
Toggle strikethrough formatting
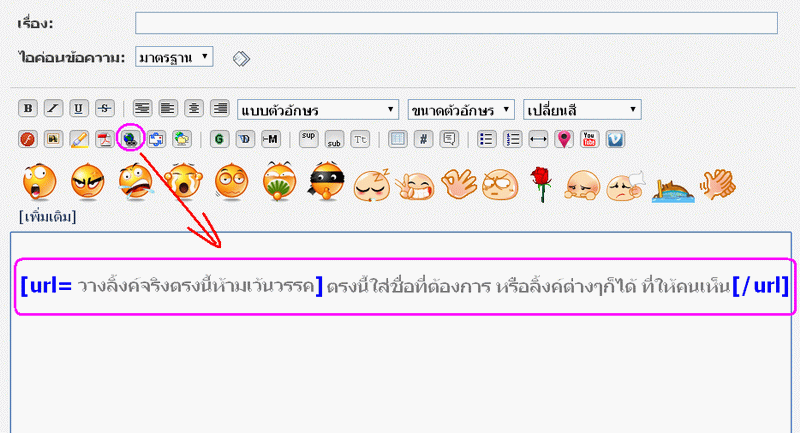[x=105, y=108]
